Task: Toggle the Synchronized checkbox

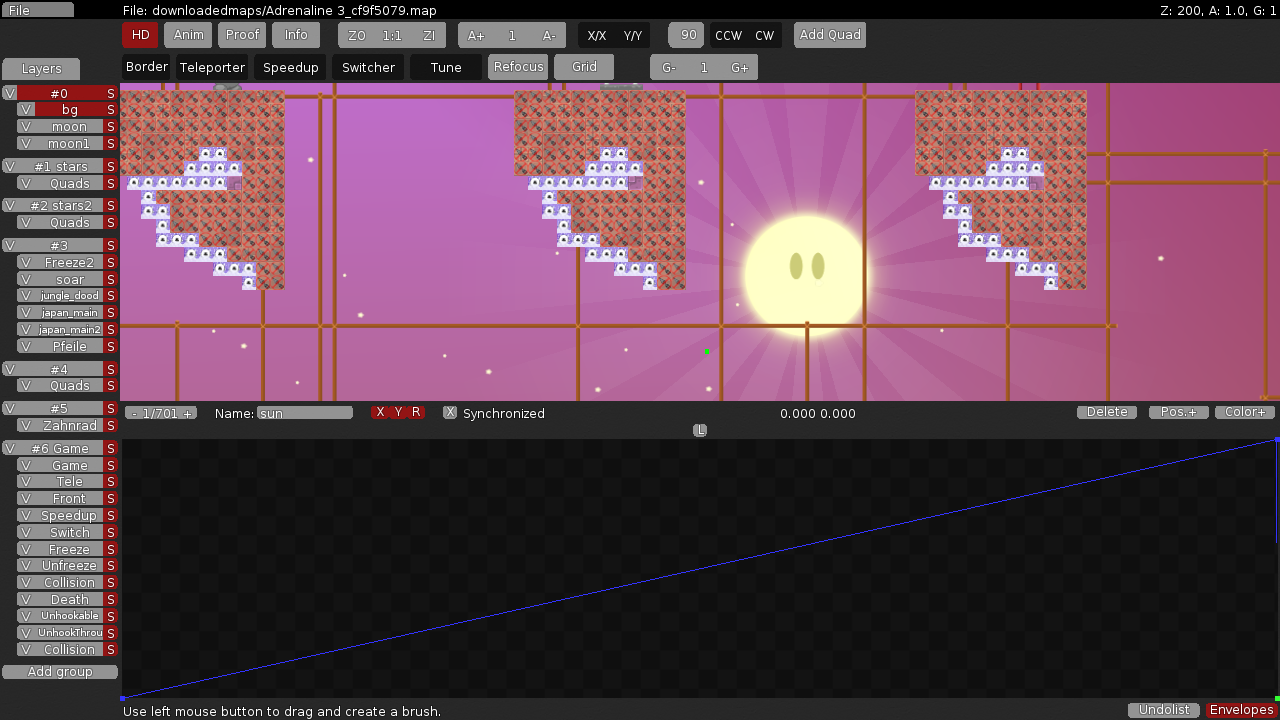Action: pyautogui.click(x=450, y=413)
